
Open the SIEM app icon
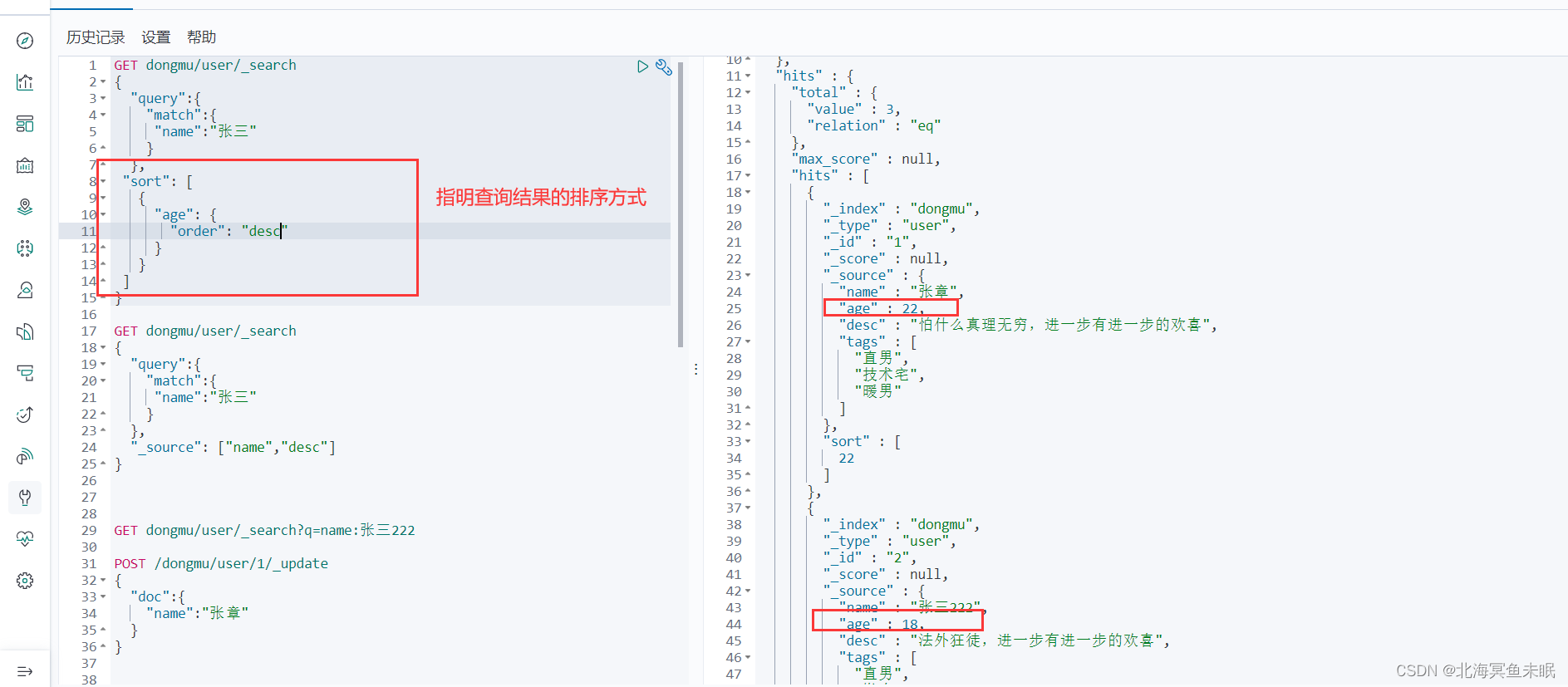(25, 456)
